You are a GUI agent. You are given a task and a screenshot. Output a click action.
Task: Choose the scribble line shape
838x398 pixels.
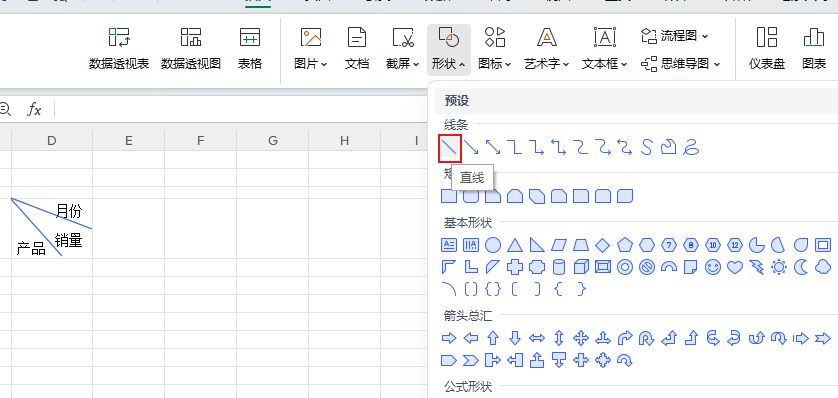coord(691,147)
